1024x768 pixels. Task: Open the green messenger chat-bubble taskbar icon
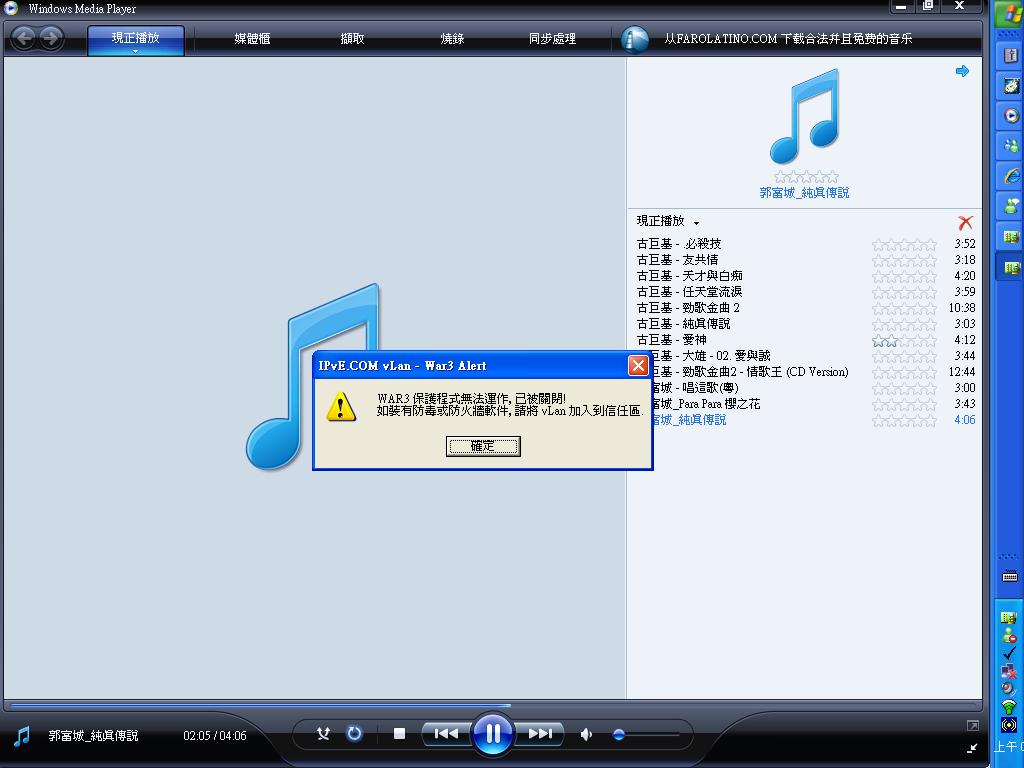pyautogui.click(x=1011, y=206)
